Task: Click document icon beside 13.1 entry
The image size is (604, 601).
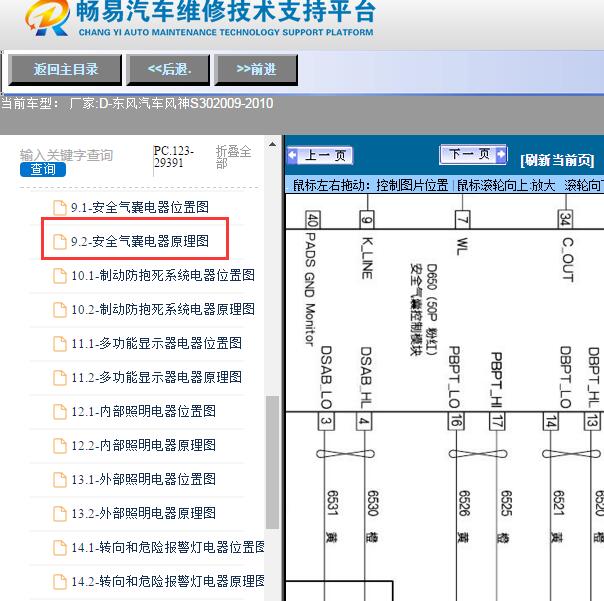Action: coord(60,480)
